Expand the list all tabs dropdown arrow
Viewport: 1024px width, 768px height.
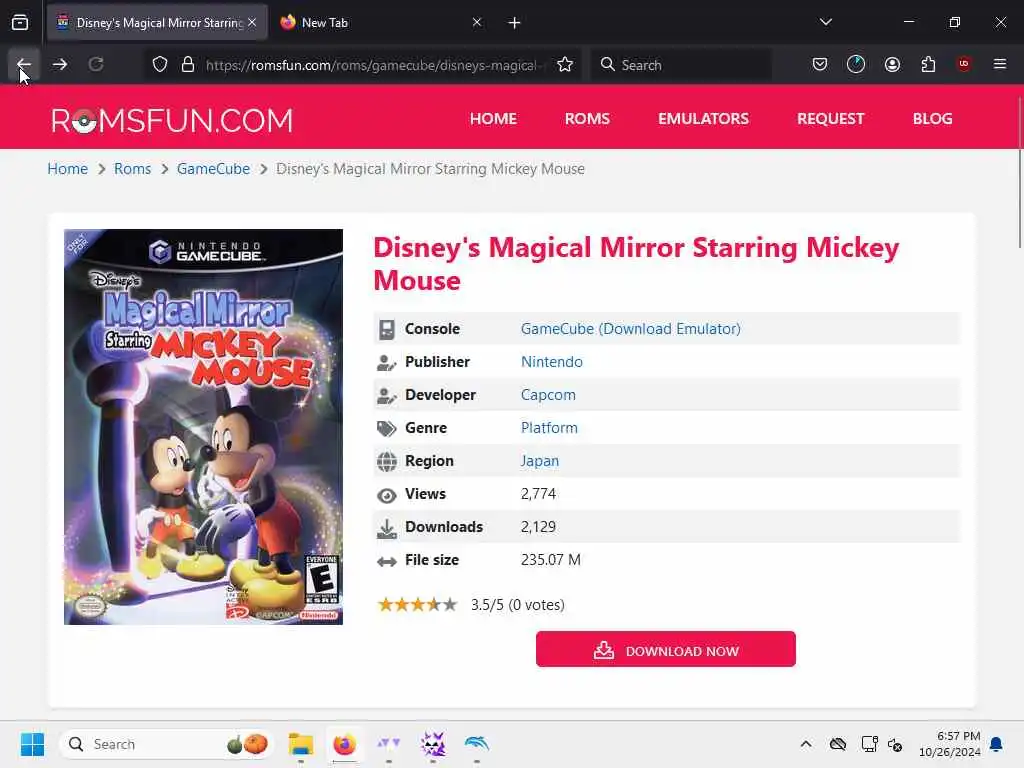[825, 22]
